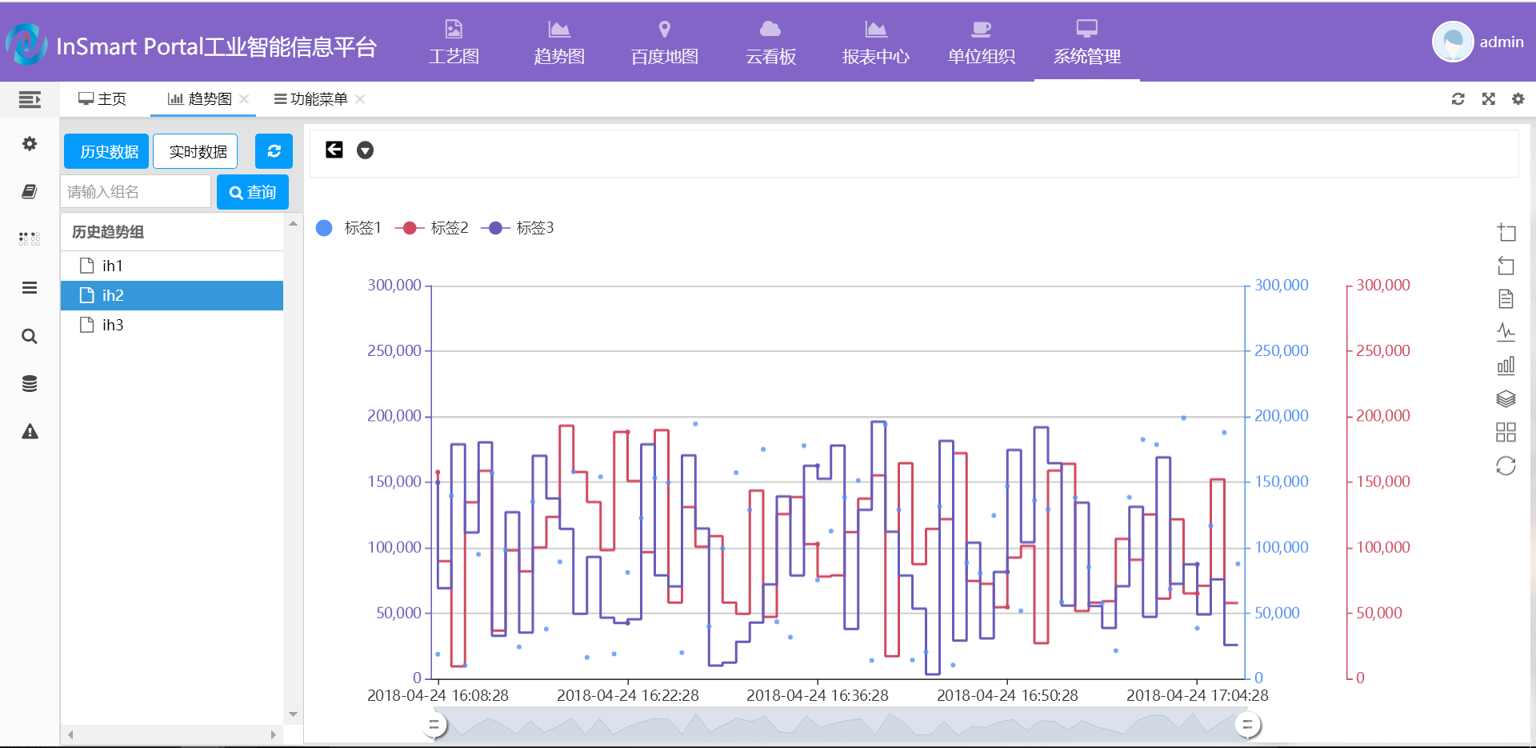Switch to the 功能菜单 tab
Image resolution: width=1536 pixels, height=748 pixels.
click(311, 99)
